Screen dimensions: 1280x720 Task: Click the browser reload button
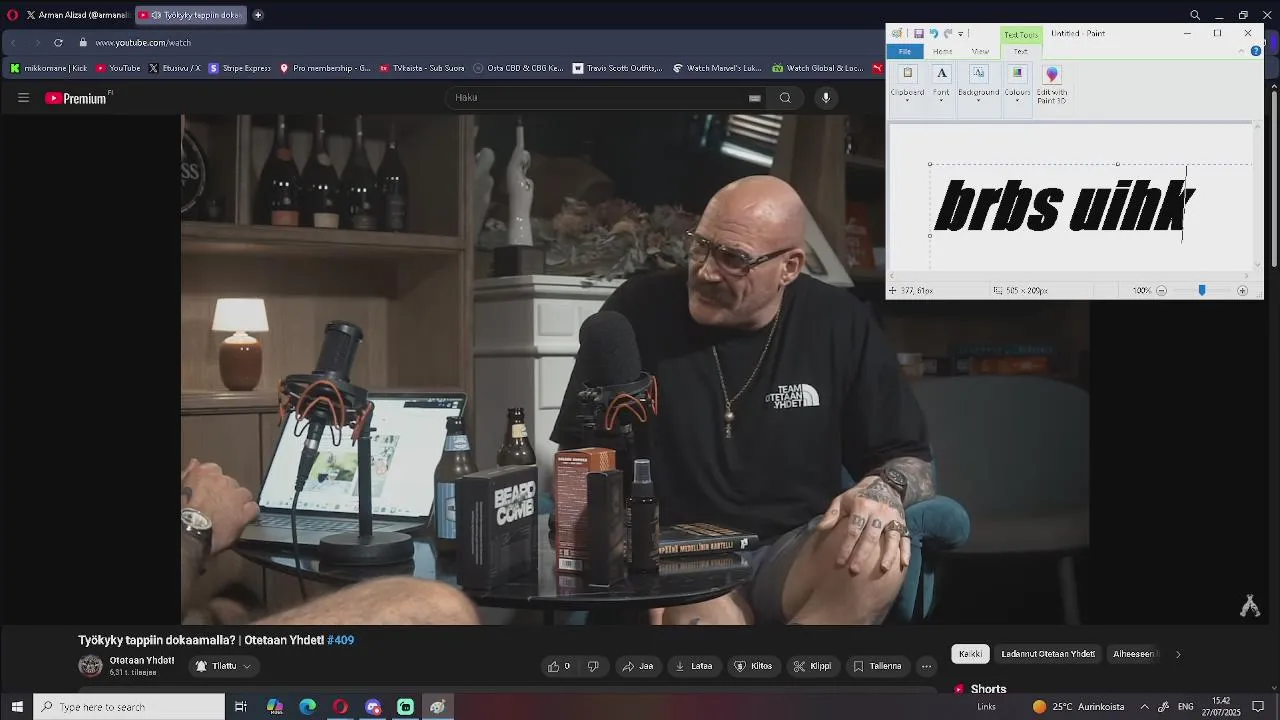click(x=58, y=43)
